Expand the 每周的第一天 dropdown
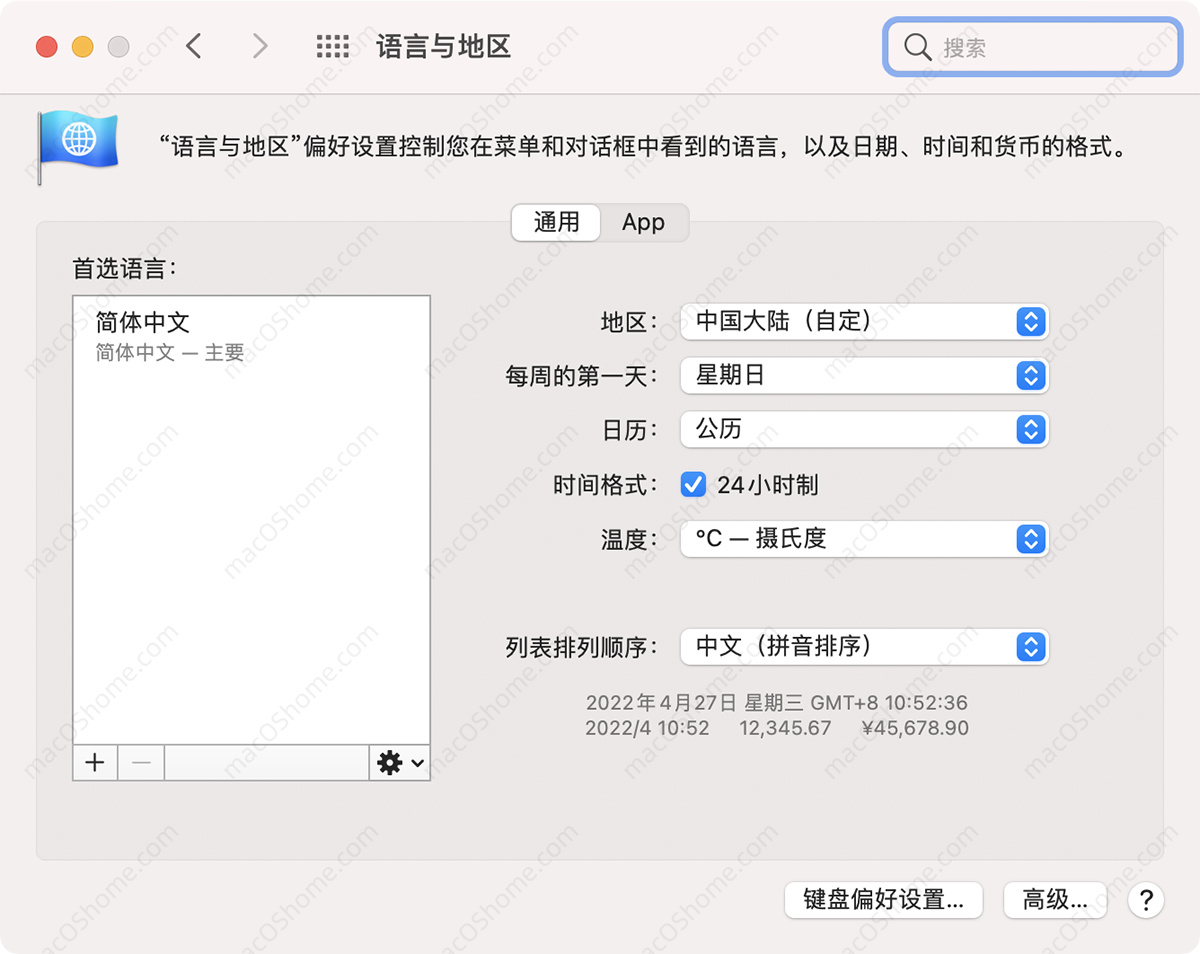 point(864,376)
